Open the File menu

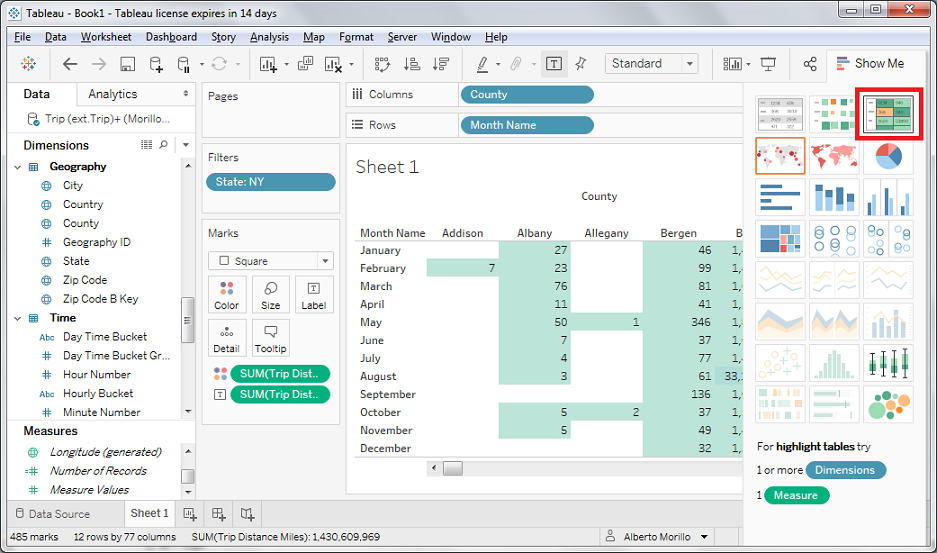coord(22,37)
